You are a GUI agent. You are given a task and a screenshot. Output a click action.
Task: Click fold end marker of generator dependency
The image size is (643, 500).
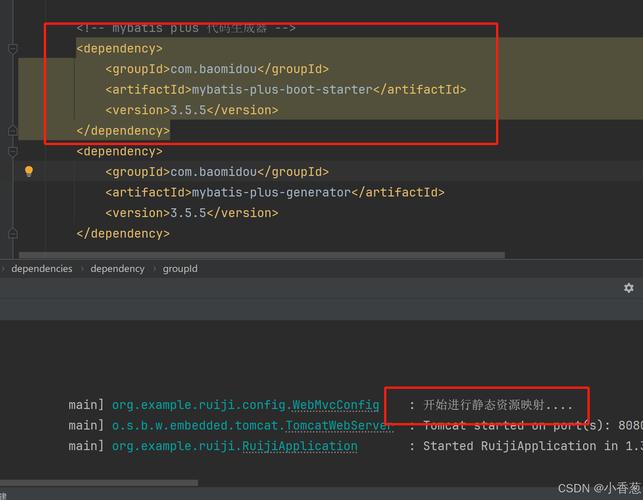point(12,234)
